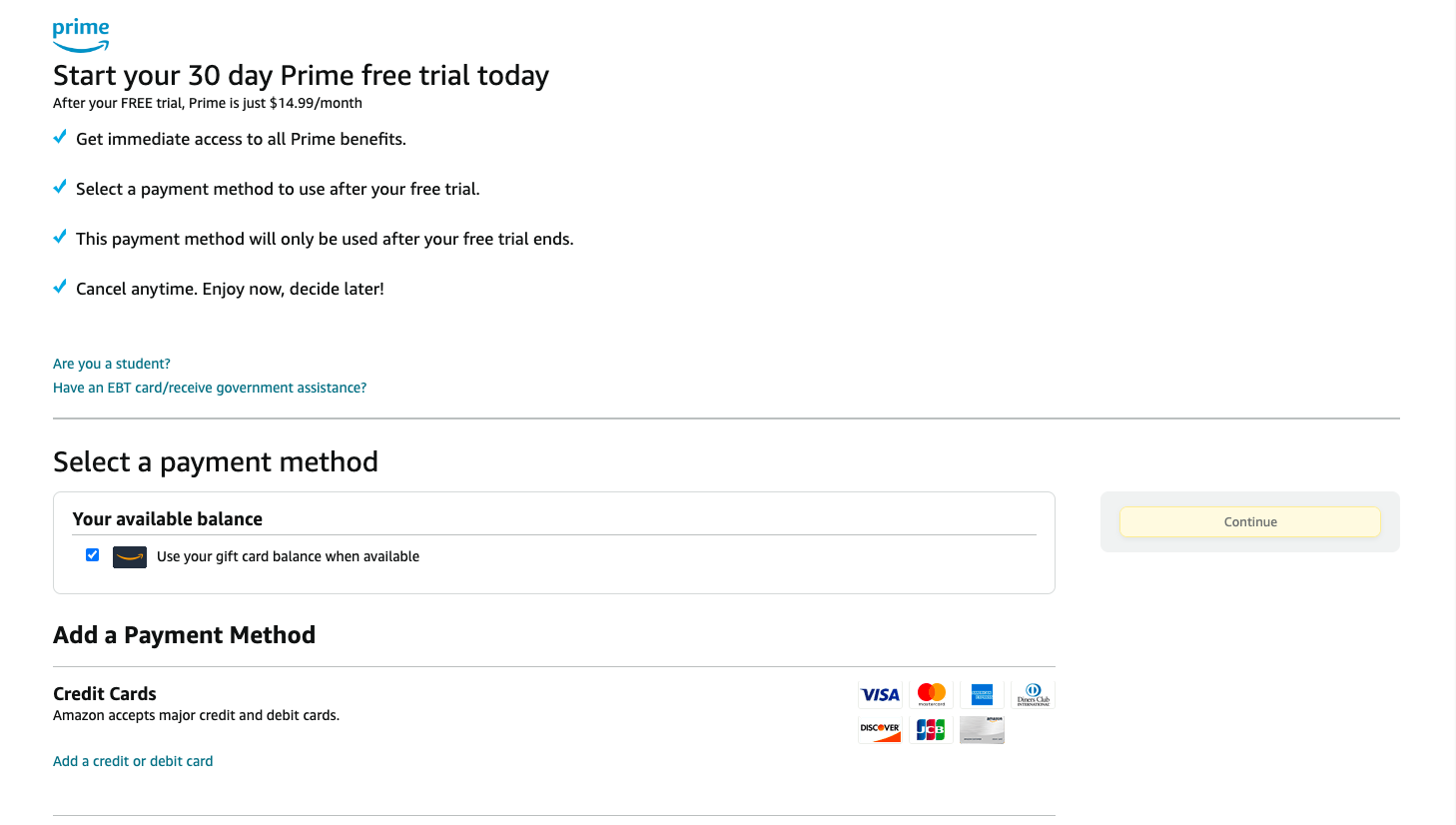The image size is (1456, 825).
Task: Select the Diners Club International icon
Action: pos(1033,694)
